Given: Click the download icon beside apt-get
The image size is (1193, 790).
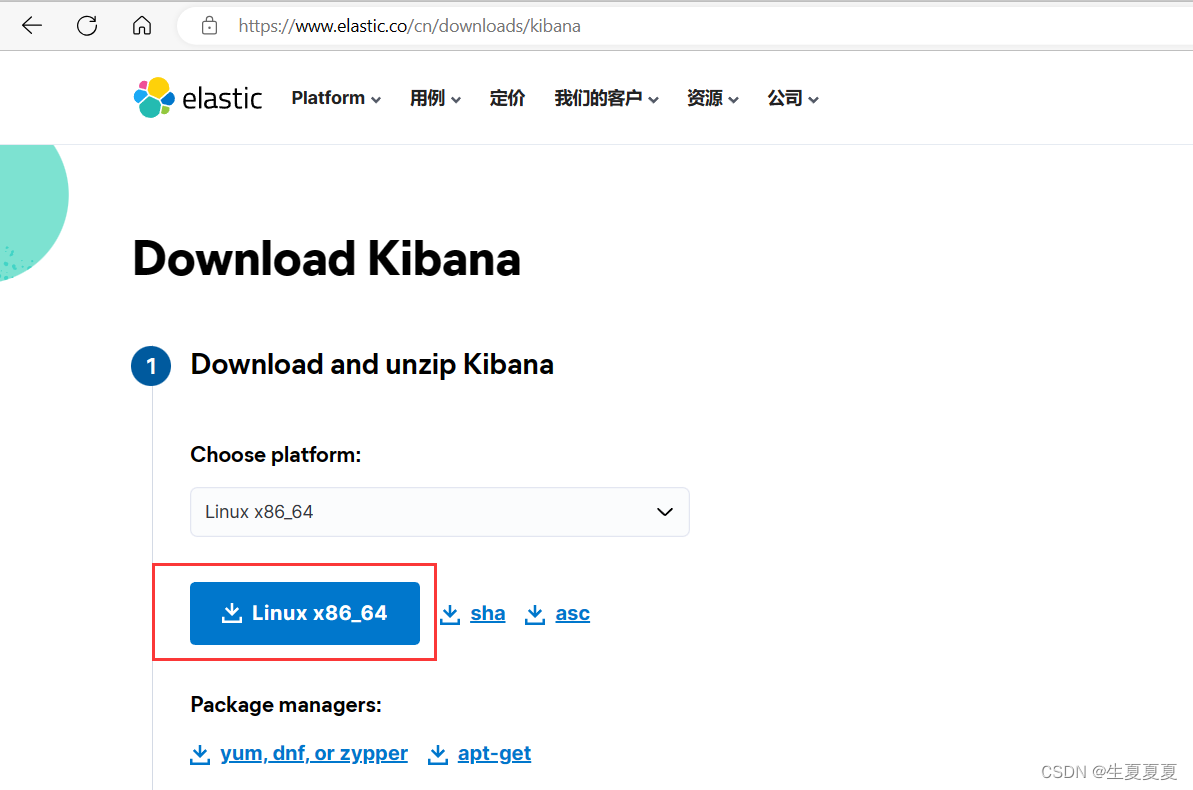Looking at the screenshot, I should pos(437,753).
